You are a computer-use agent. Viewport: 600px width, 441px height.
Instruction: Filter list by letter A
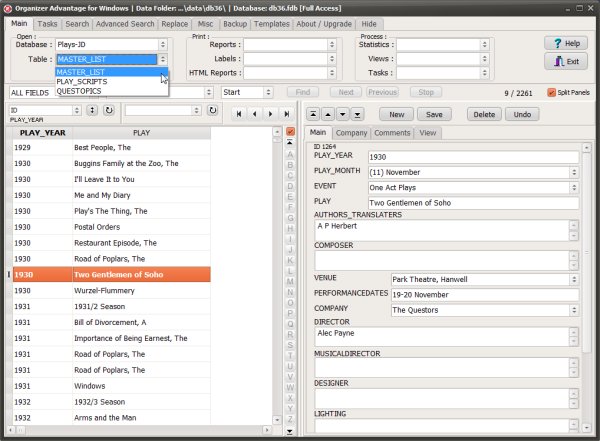point(290,155)
